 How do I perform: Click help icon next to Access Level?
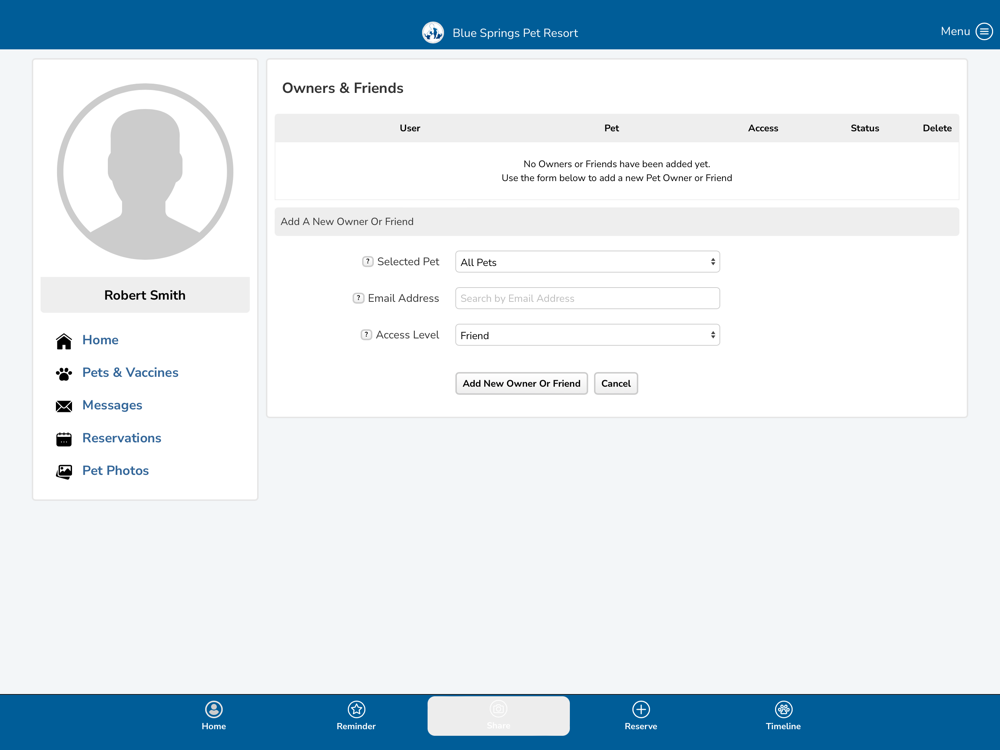point(366,335)
